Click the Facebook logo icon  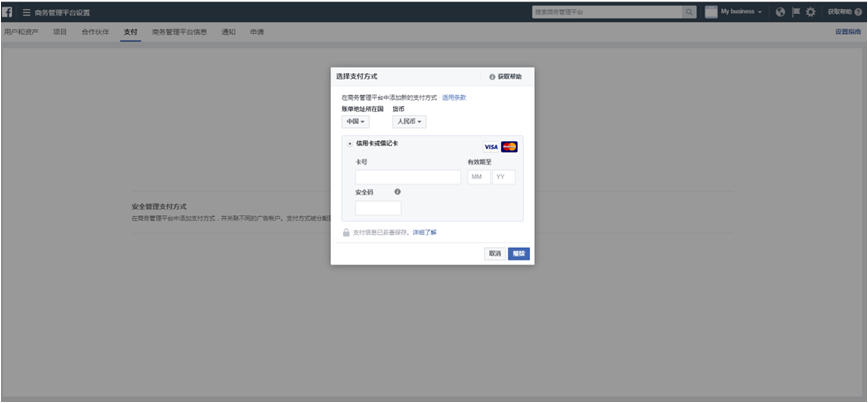7,12
